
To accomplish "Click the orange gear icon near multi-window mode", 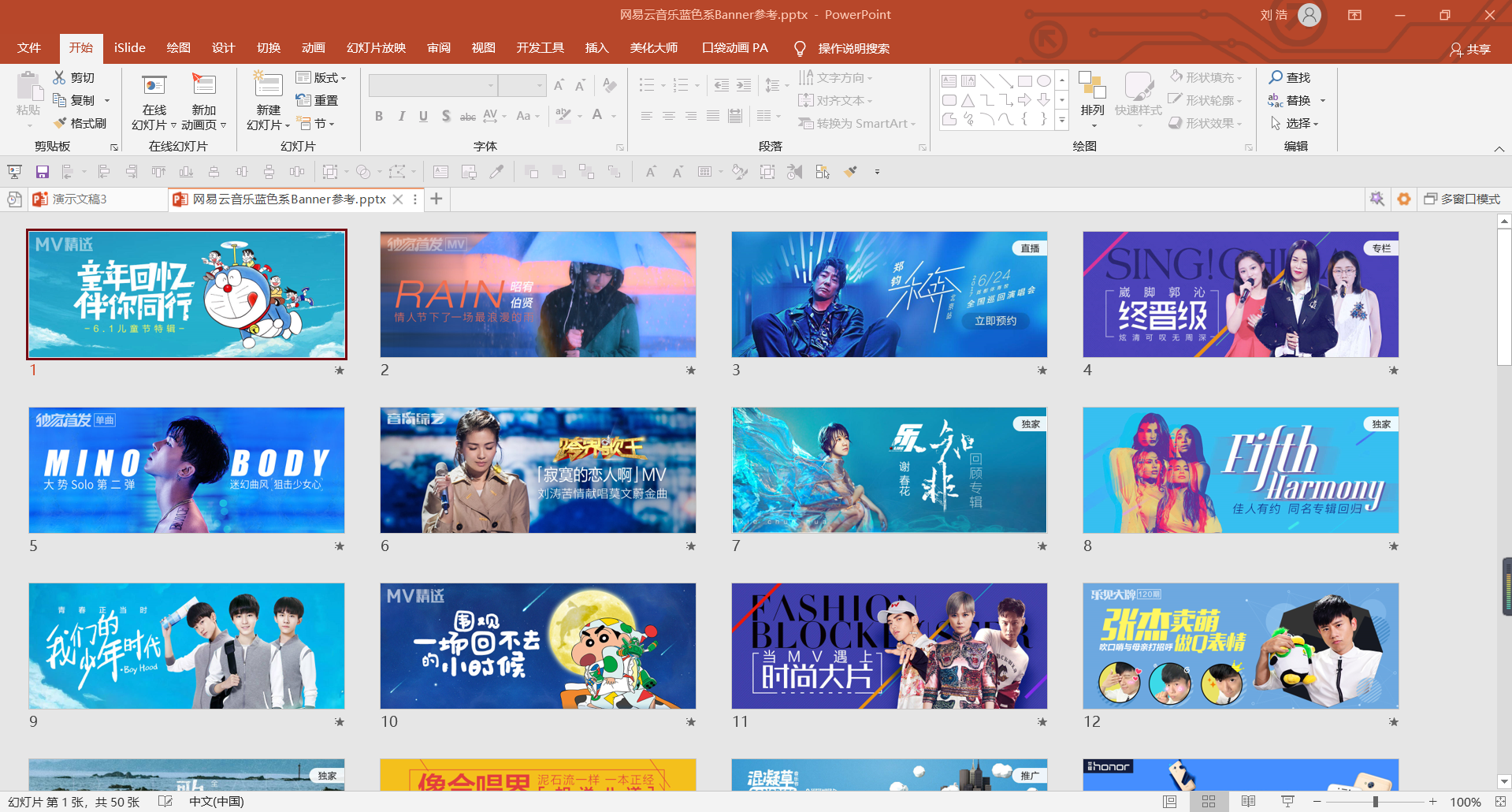I will point(1404,199).
